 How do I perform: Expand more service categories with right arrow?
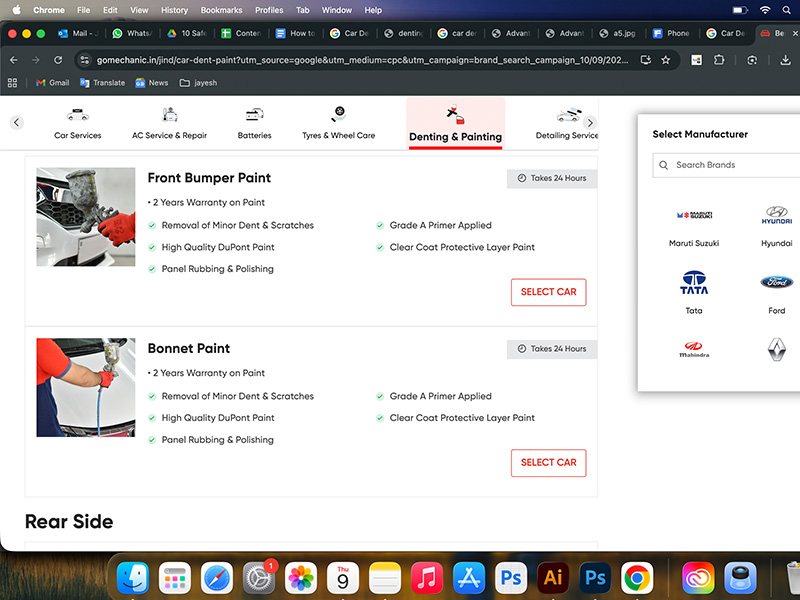click(x=590, y=122)
